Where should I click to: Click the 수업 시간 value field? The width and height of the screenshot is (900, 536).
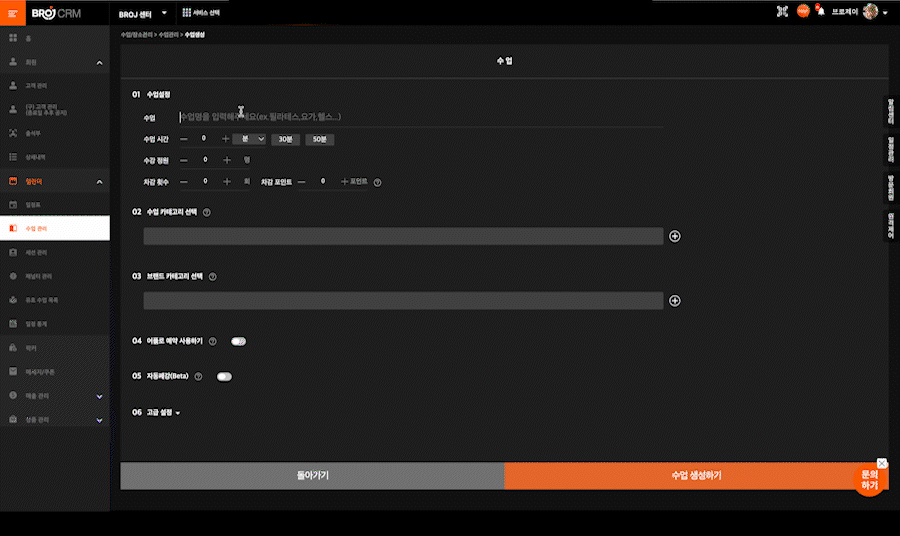pyautogui.click(x=204, y=139)
